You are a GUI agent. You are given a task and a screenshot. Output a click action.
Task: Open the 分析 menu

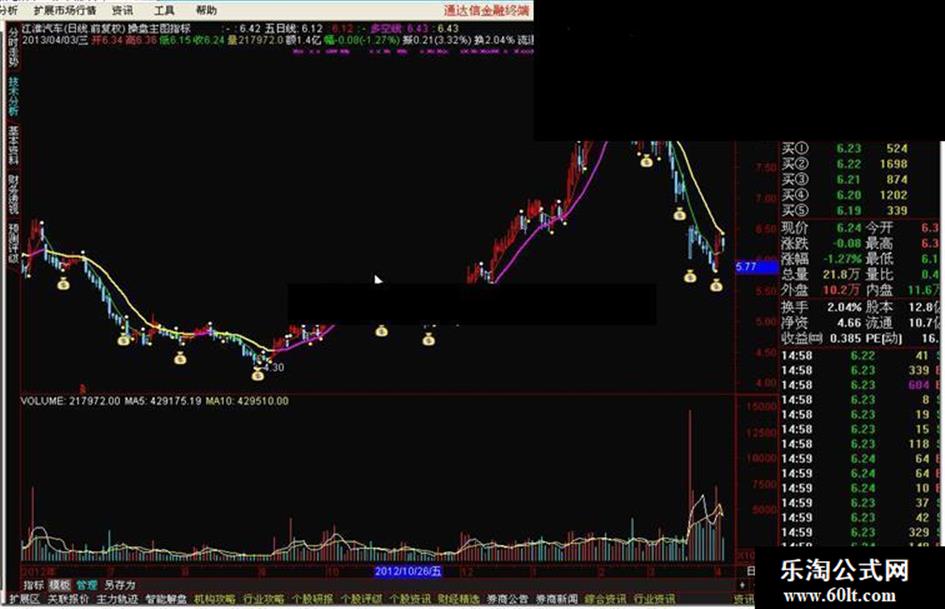(8, 10)
